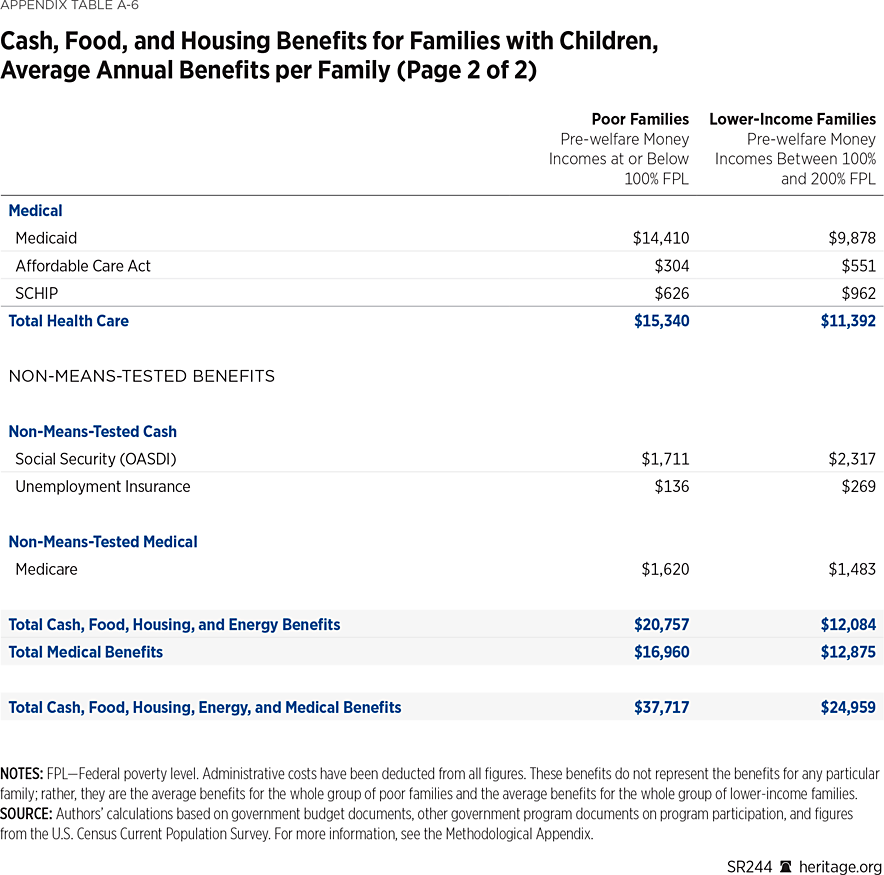This screenshot has width=884, height=875.
Task: Click the Non-Means-Tested Cash heading
Action: pos(92,432)
